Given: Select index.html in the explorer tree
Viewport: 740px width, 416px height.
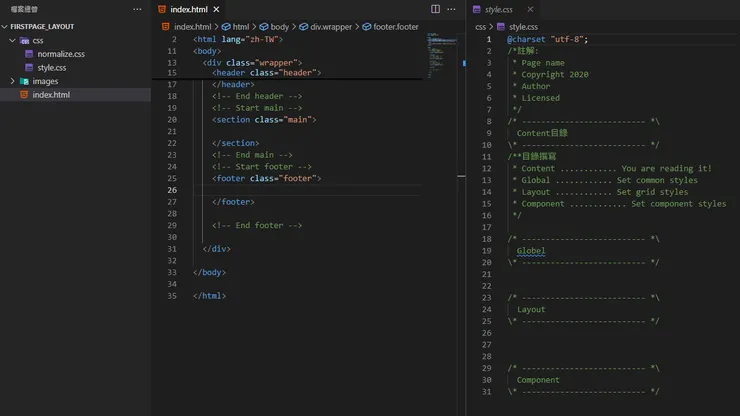Looking at the screenshot, I should pos(51,95).
